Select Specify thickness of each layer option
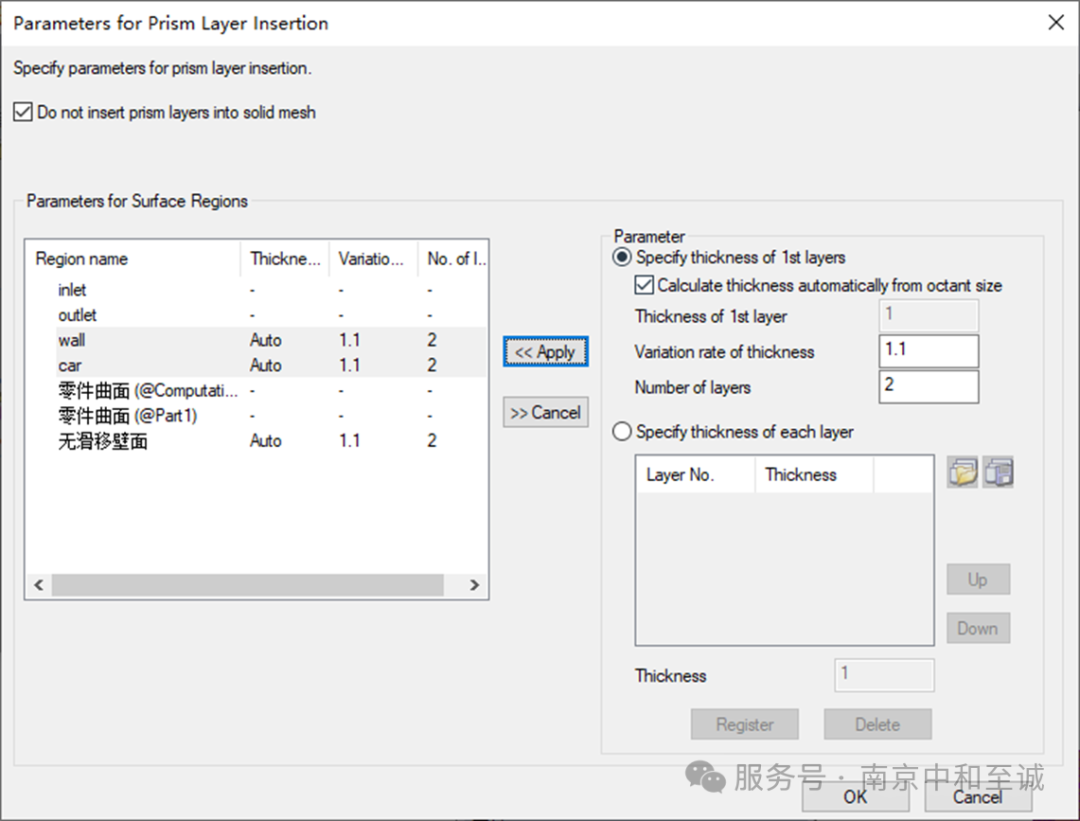1080x821 pixels. pos(622,432)
